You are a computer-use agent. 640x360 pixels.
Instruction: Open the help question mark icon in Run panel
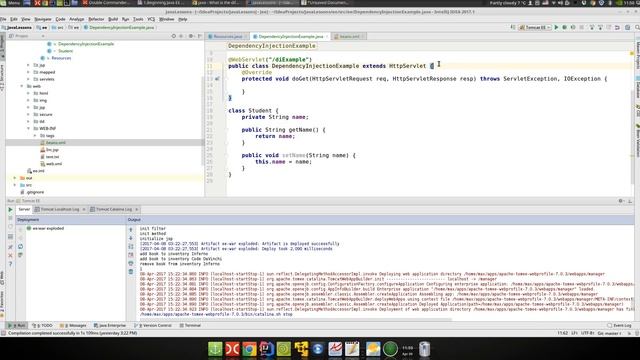[x=11, y=264]
